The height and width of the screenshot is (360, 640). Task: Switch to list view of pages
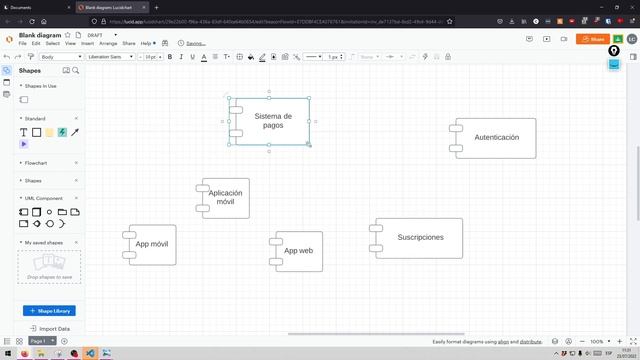pyautogui.click(x=7, y=341)
